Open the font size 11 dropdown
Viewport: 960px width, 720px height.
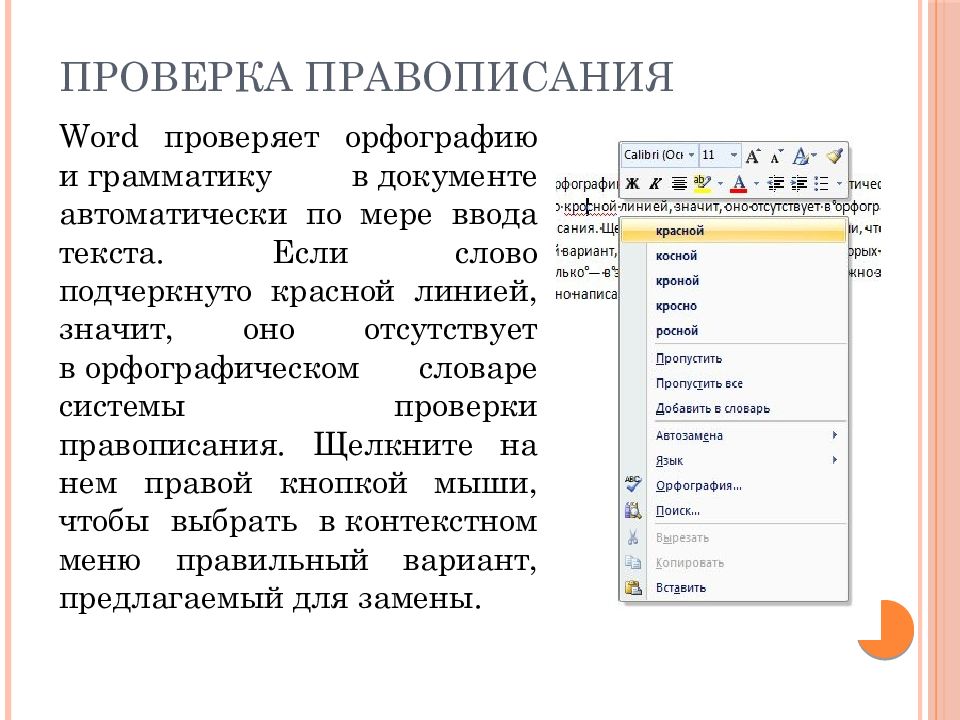pos(733,155)
